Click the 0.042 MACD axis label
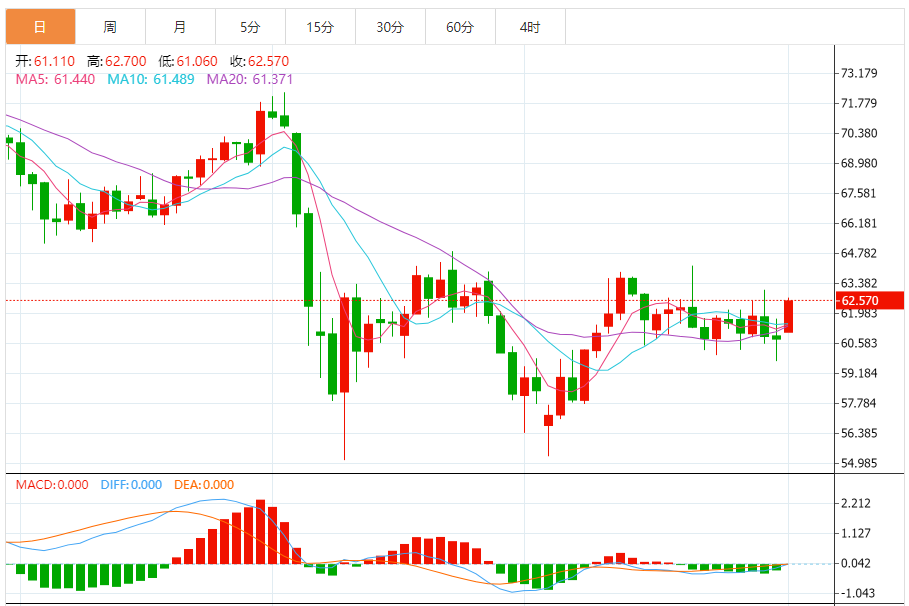 coord(856,563)
